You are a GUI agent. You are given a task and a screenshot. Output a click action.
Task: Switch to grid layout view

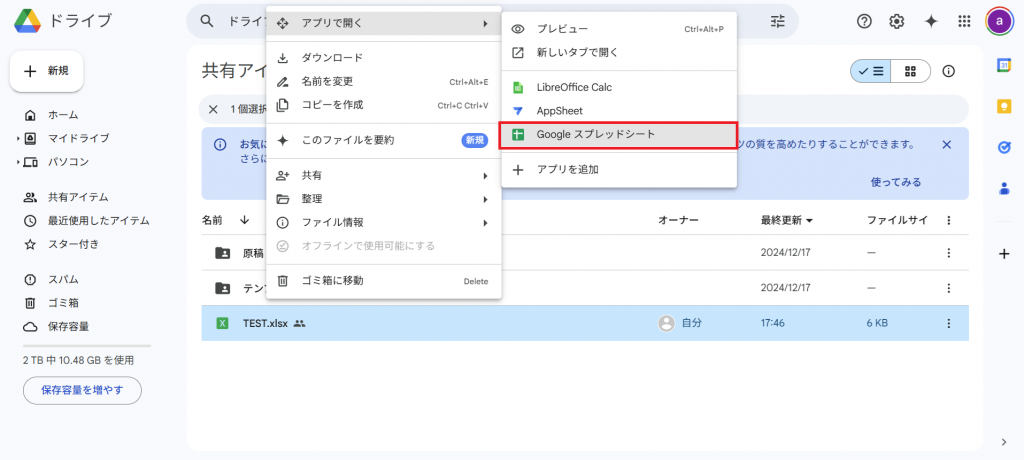pos(910,71)
